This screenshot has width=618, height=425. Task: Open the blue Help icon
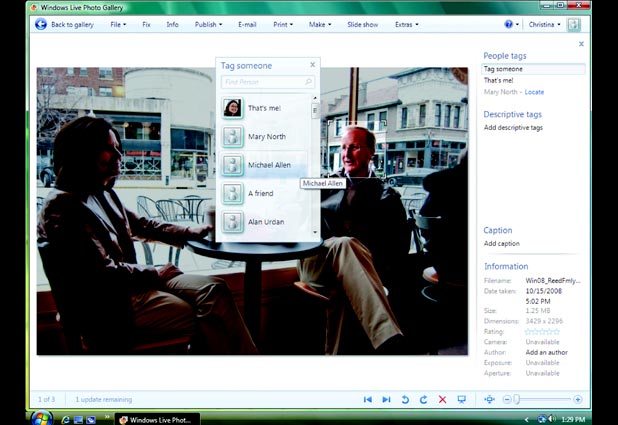pos(510,24)
